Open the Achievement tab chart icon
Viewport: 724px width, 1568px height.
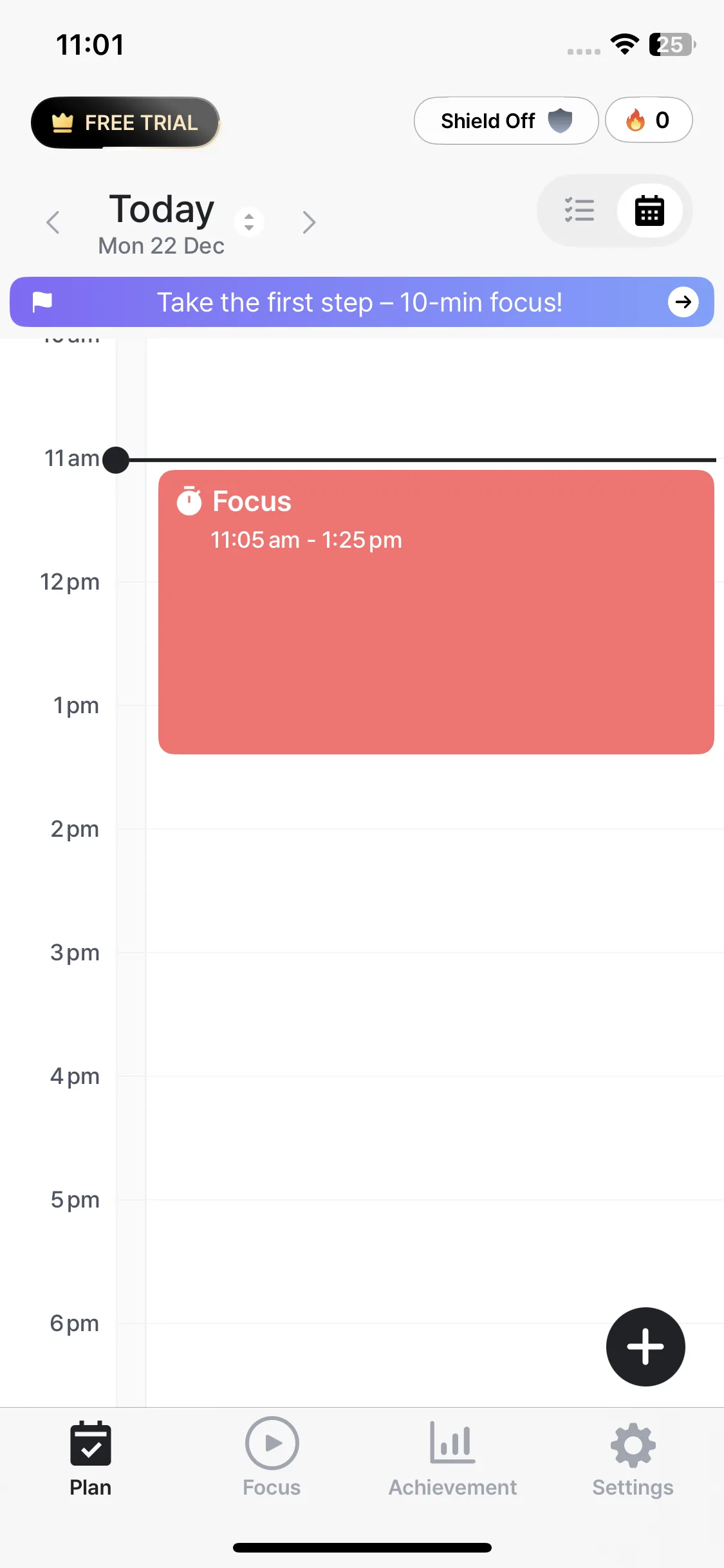[x=452, y=1443]
